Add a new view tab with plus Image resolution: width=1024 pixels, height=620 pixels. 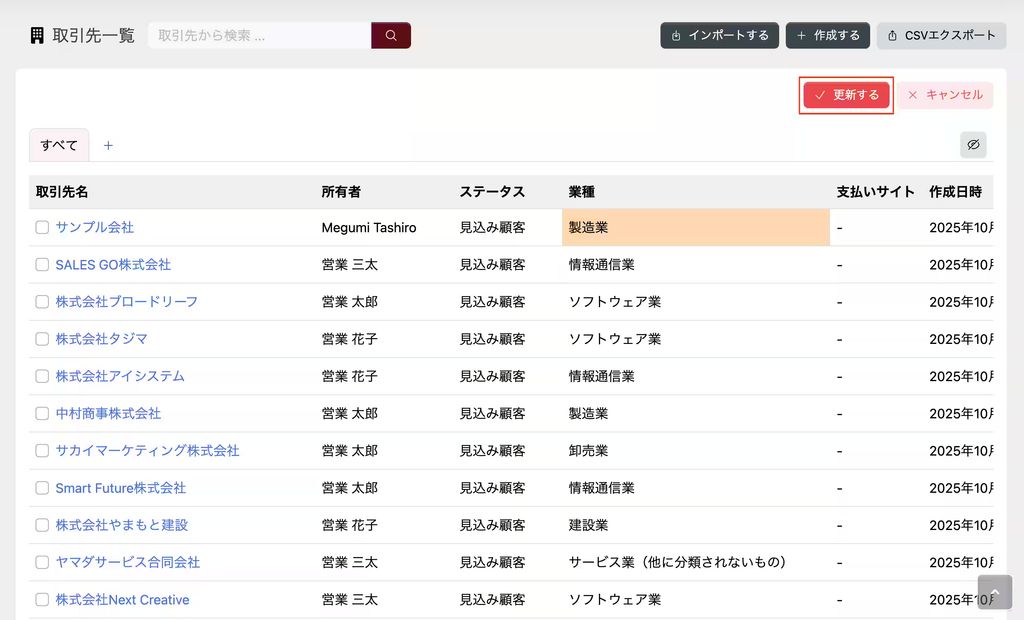pos(108,145)
